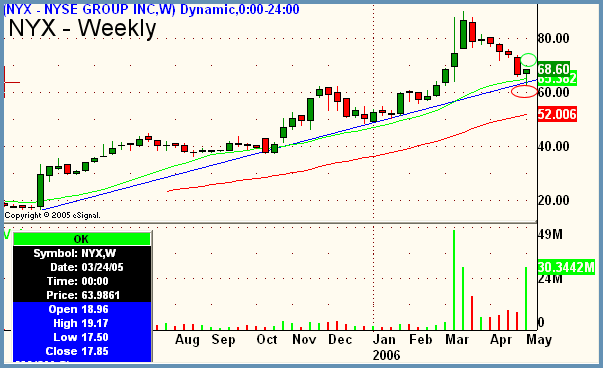Viewport: 603px width, 368px height.
Task: Click the Feb label on time axis
Action: (420, 340)
